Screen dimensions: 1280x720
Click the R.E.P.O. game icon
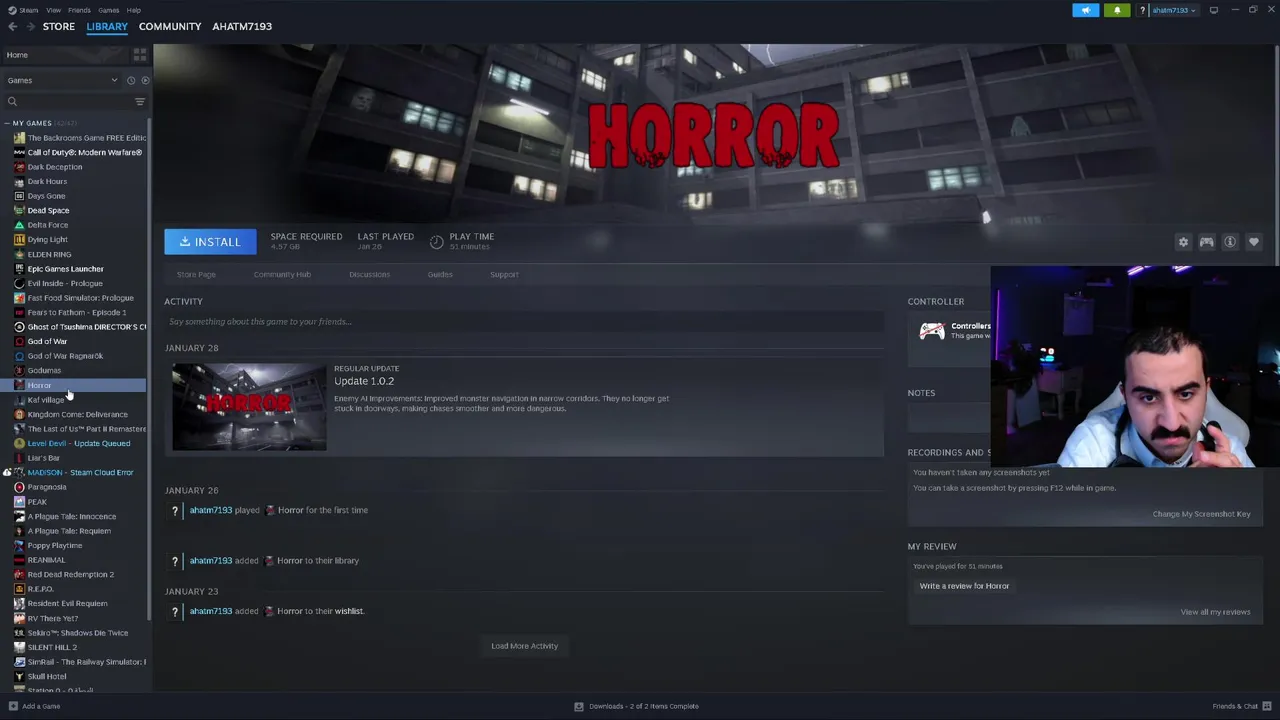[19, 589]
